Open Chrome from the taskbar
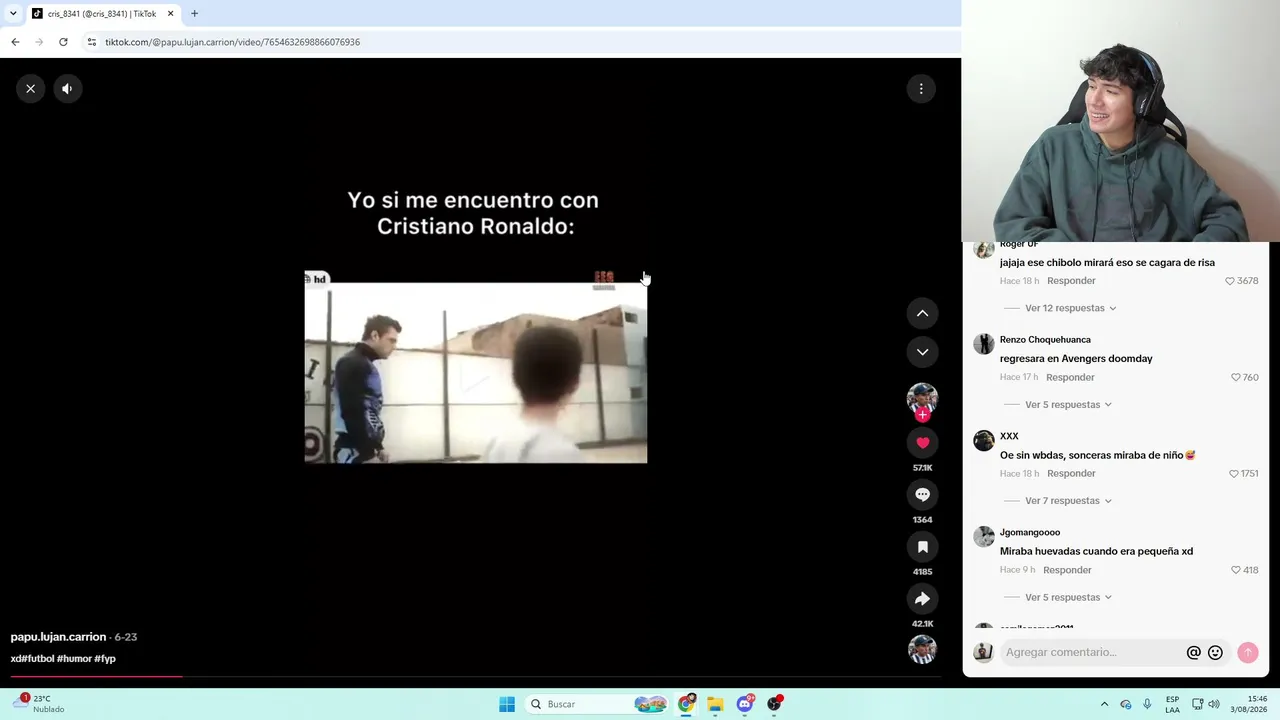This screenshot has height=720, width=1280. (686, 704)
